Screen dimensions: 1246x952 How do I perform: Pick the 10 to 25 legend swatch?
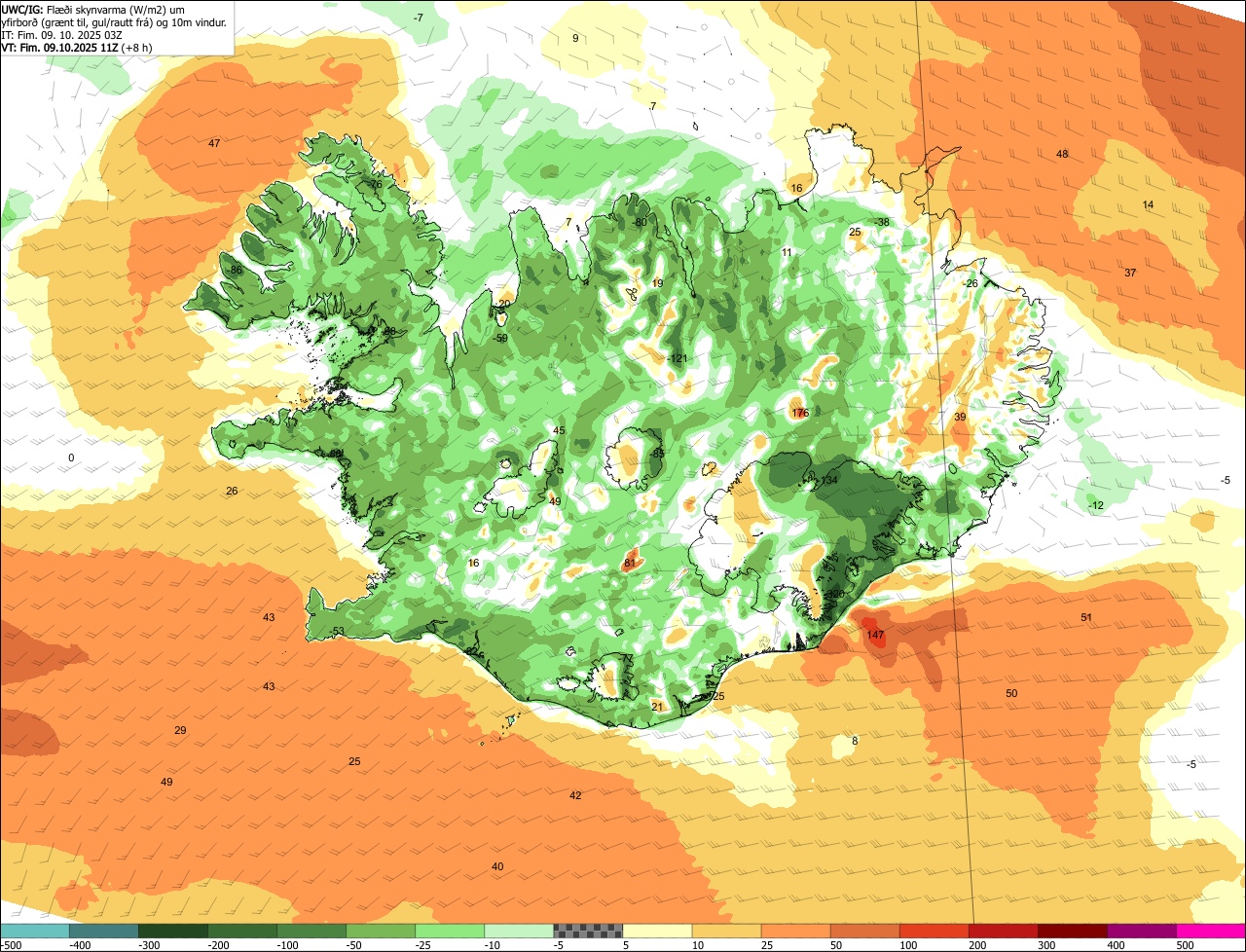pos(727,932)
